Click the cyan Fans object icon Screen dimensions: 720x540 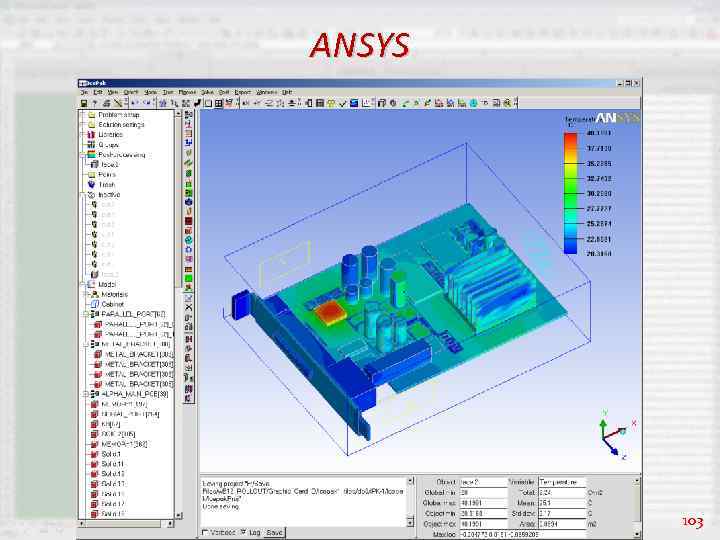[x=188, y=240]
